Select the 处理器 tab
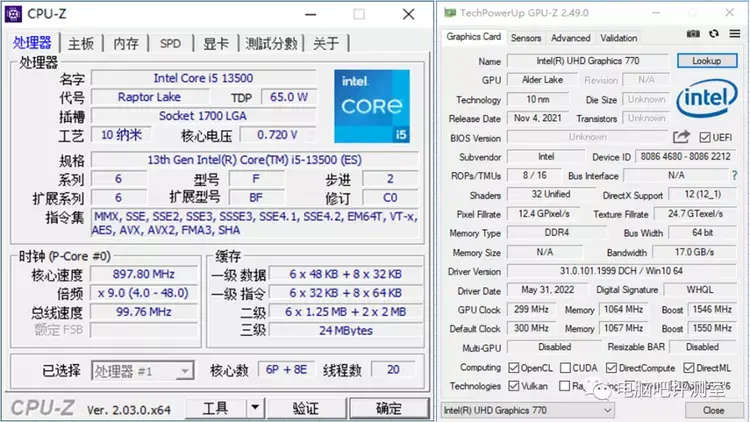 pyautogui.click(x=32, y=43)
